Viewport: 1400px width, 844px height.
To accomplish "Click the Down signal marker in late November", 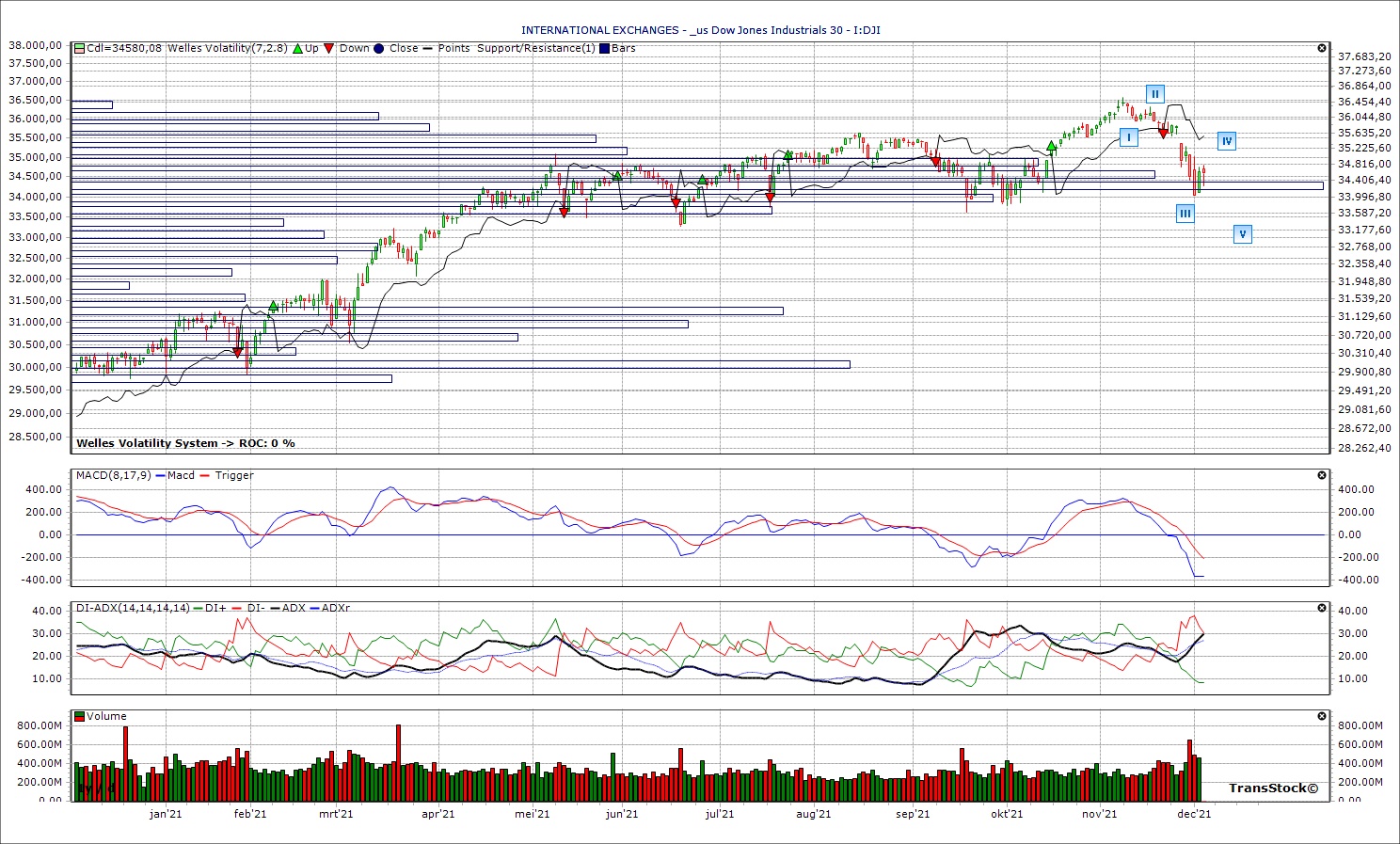I will (x=1163, y=134).
